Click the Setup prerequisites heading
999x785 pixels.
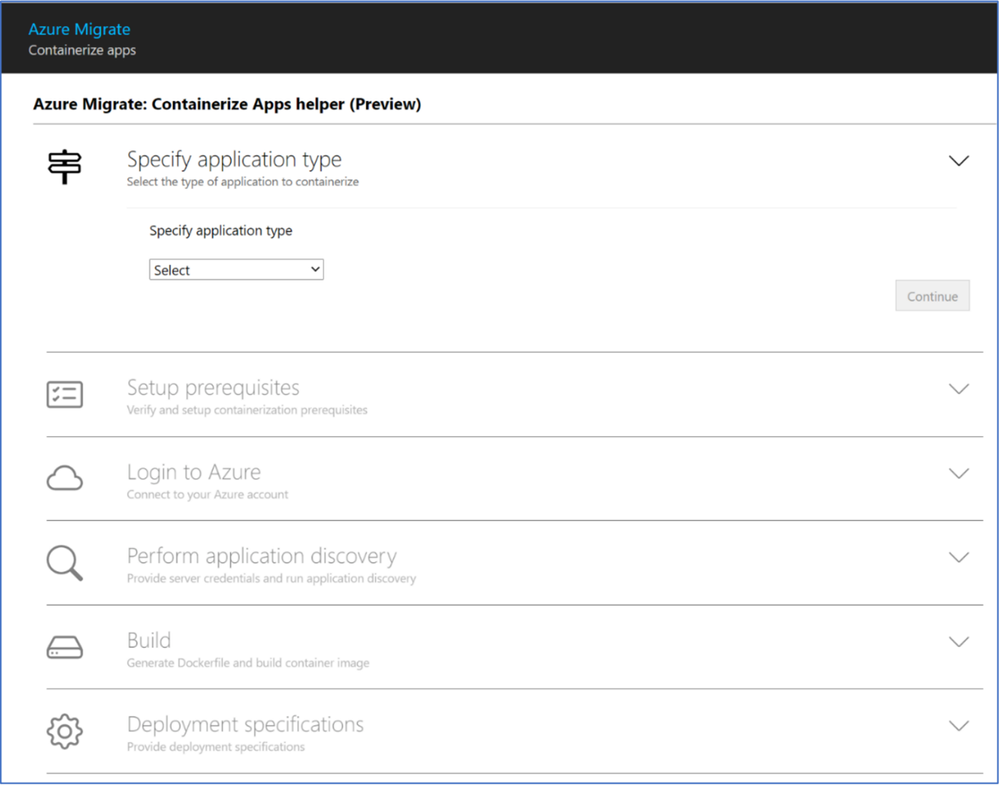(x=213, y=387)
